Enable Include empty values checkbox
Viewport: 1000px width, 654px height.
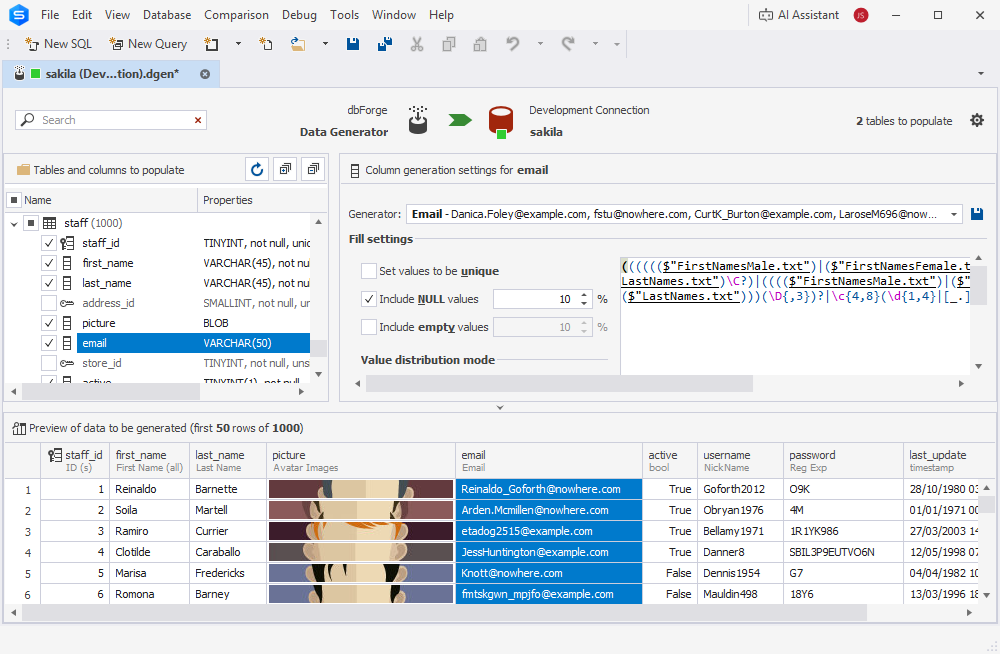point(369,327)
